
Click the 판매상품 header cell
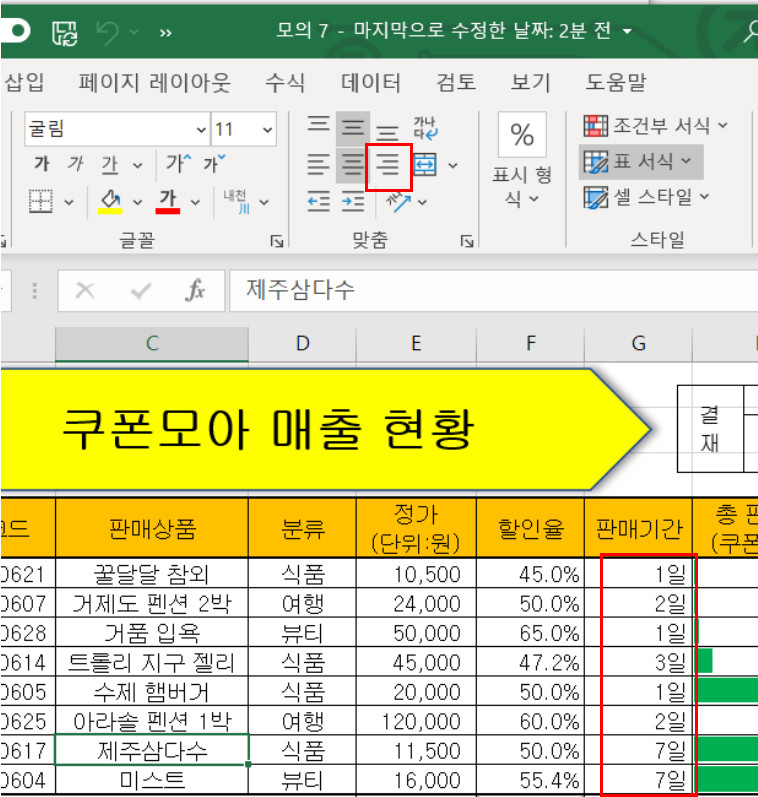click(152, 528)
